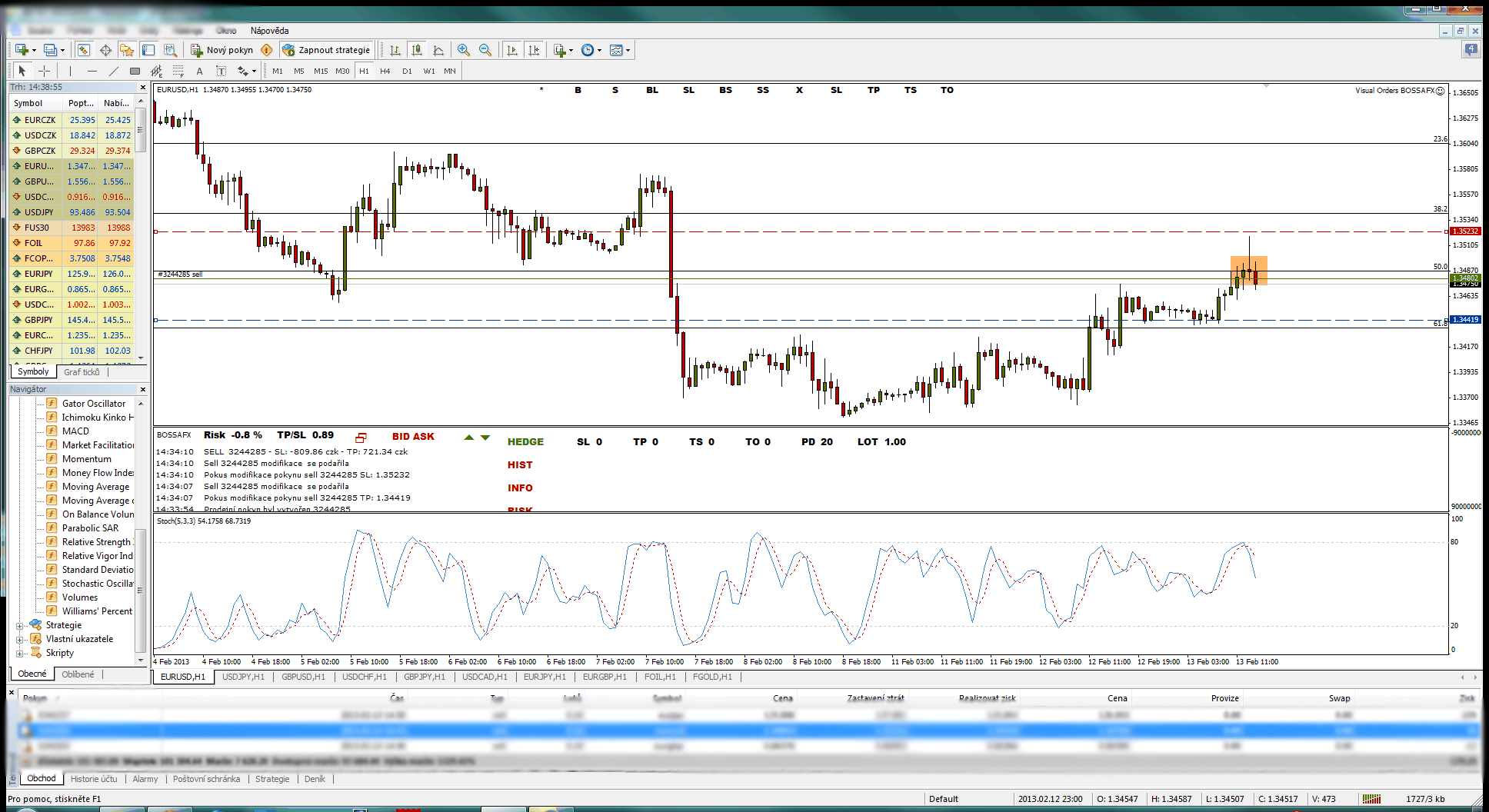Image resolution: width=1489 pixels, height=812 pixels.
Task: Select EURCZK row in Market Watch
Action: coord(72,120)
